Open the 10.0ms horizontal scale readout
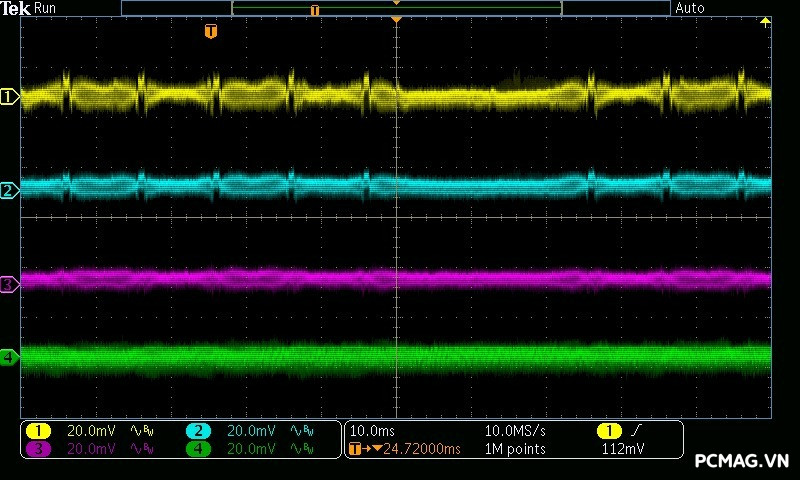 [x=370, y=431]
